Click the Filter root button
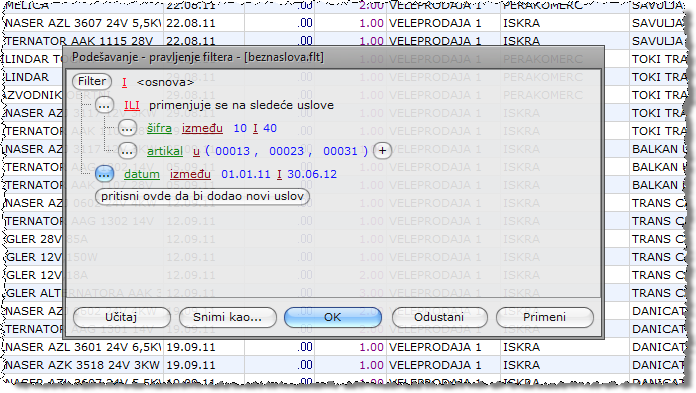696x393 pixels. pyautogui.click(x=91, y=82)
